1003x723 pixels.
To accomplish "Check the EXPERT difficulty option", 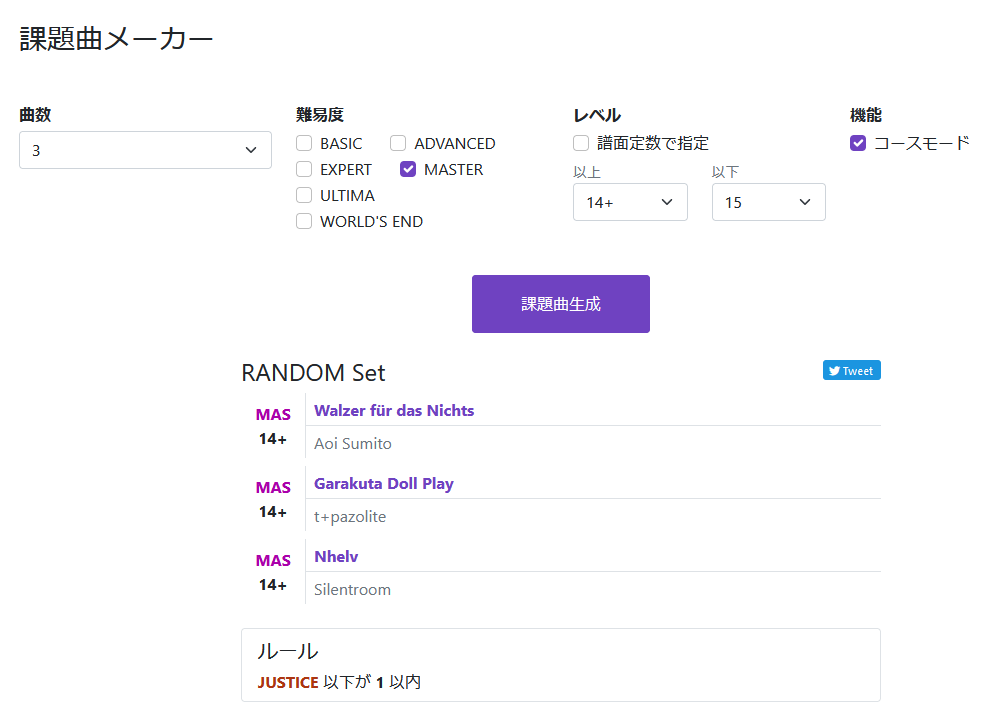I will point(303,169).
